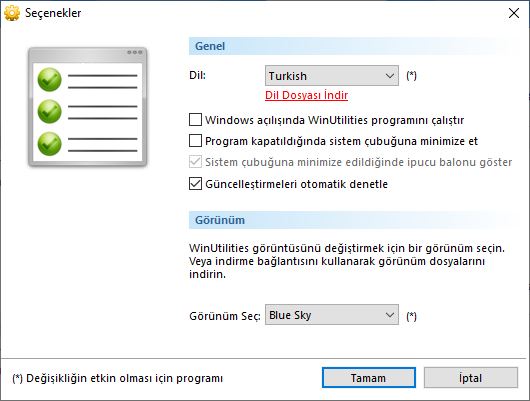
Task: Cancel with the İptal button
Action: (x=471, y=378)
